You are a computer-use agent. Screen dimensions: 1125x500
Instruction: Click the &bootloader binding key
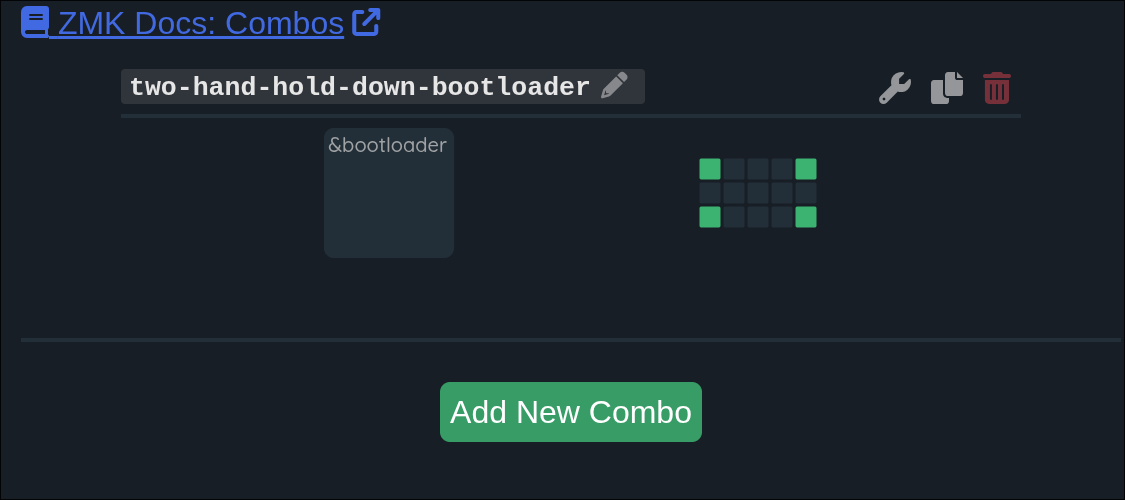click(x=389, y=193)
